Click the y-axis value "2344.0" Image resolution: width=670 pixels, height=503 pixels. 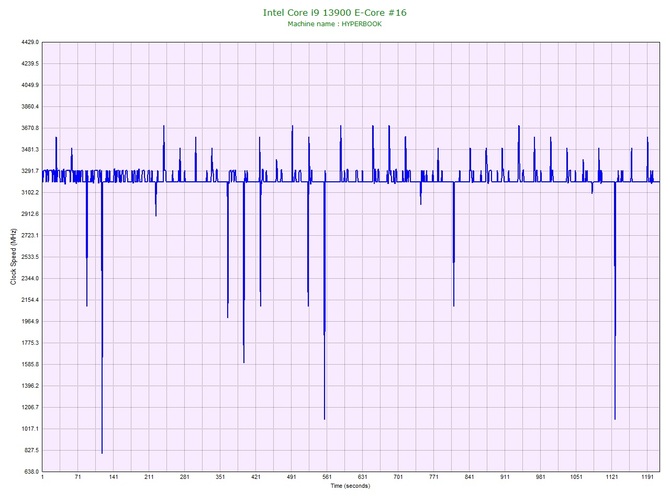click(30, 278)
